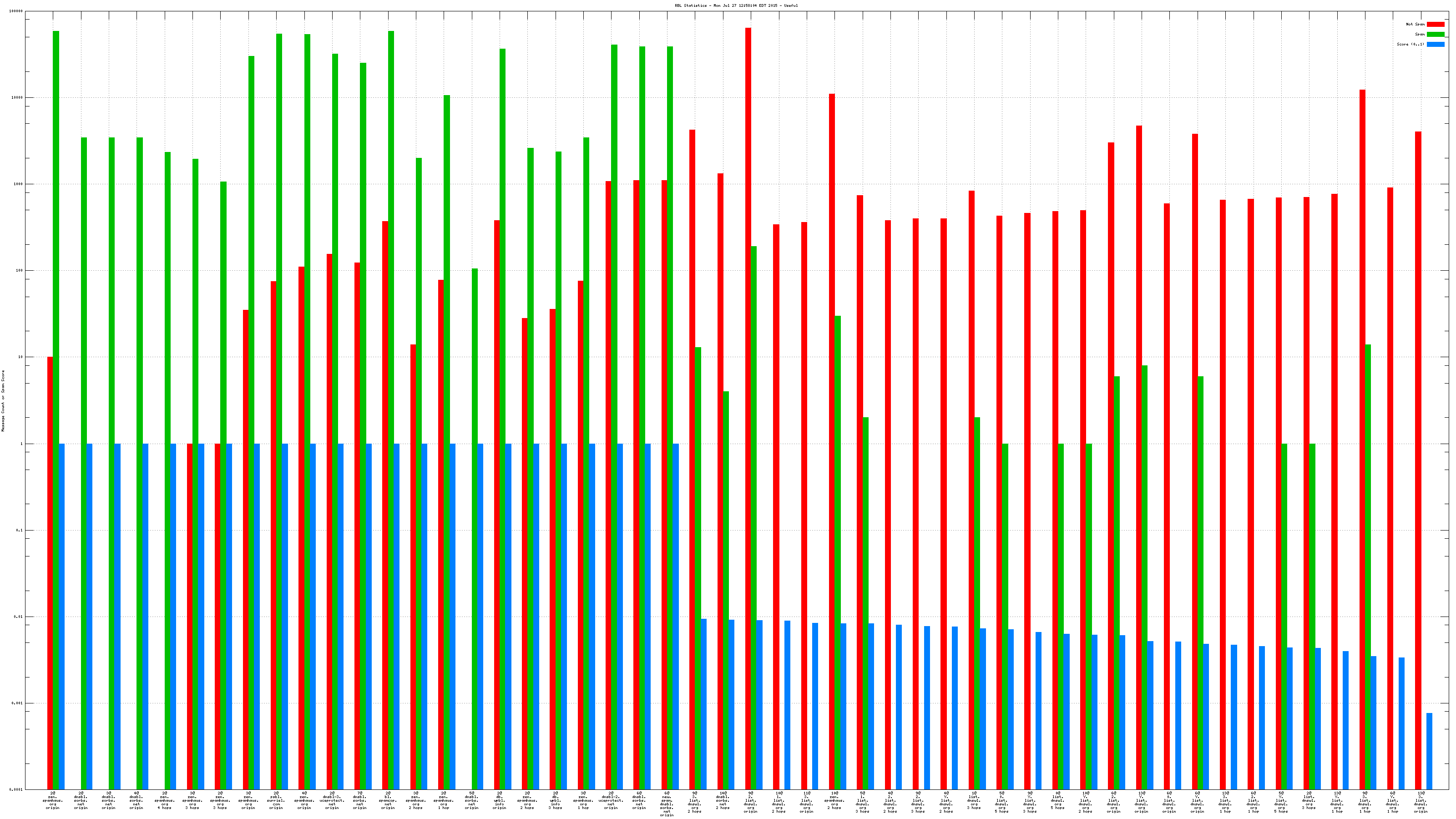This screenshot has width=1456, height=819.
Task: Click the Message Count or Spam Score axis title
Action: 3,401
